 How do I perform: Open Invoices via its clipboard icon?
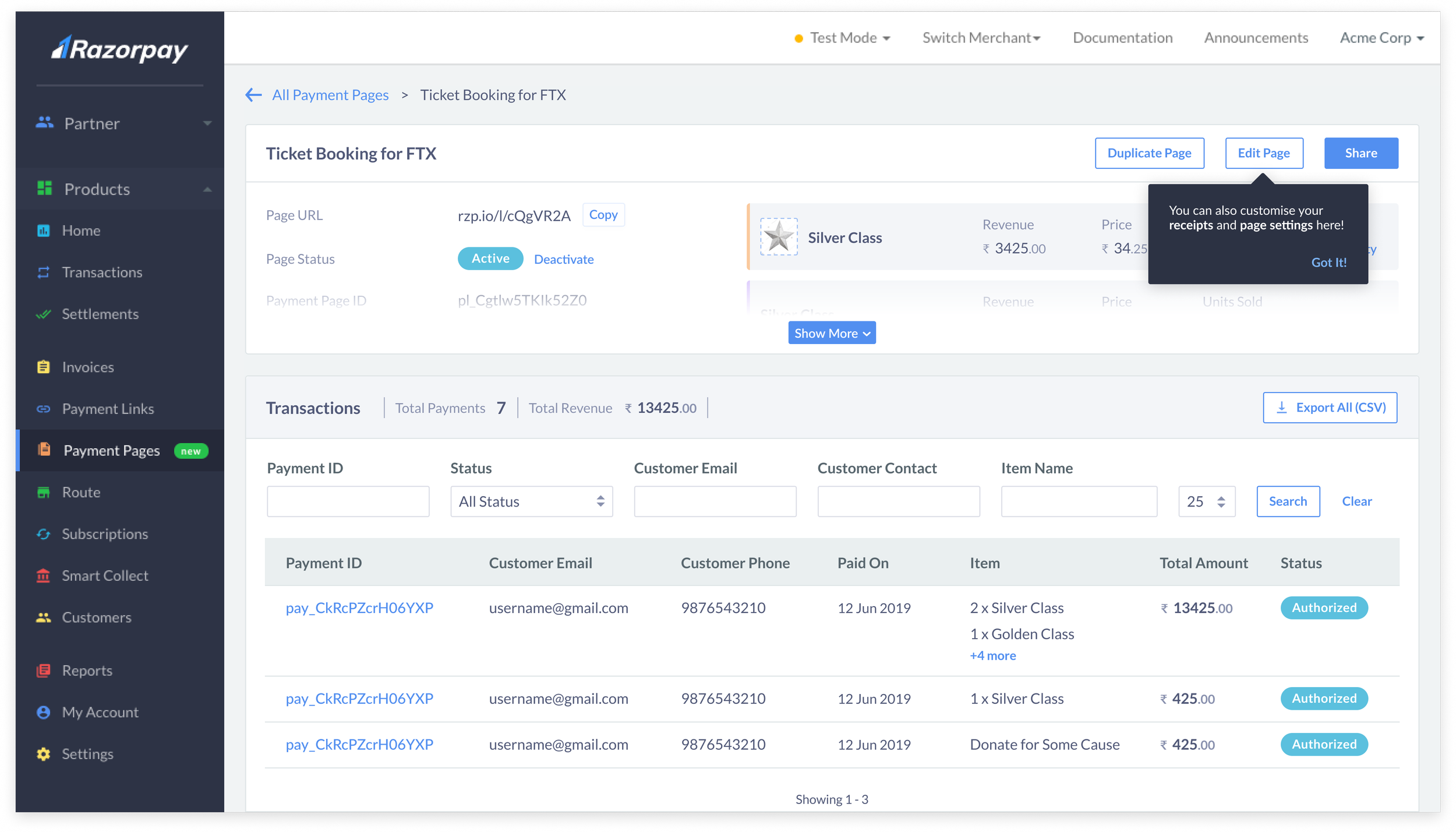[44, 367]
